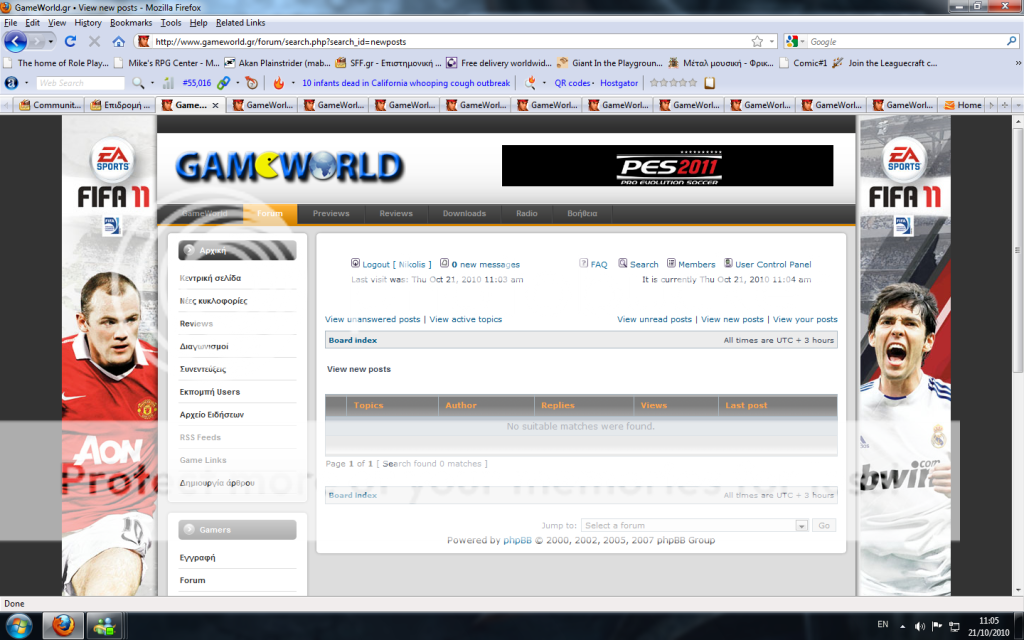The image size is (1024, 640).
Task: Go back using the Back arrow button
Action: tap(16, 41)
